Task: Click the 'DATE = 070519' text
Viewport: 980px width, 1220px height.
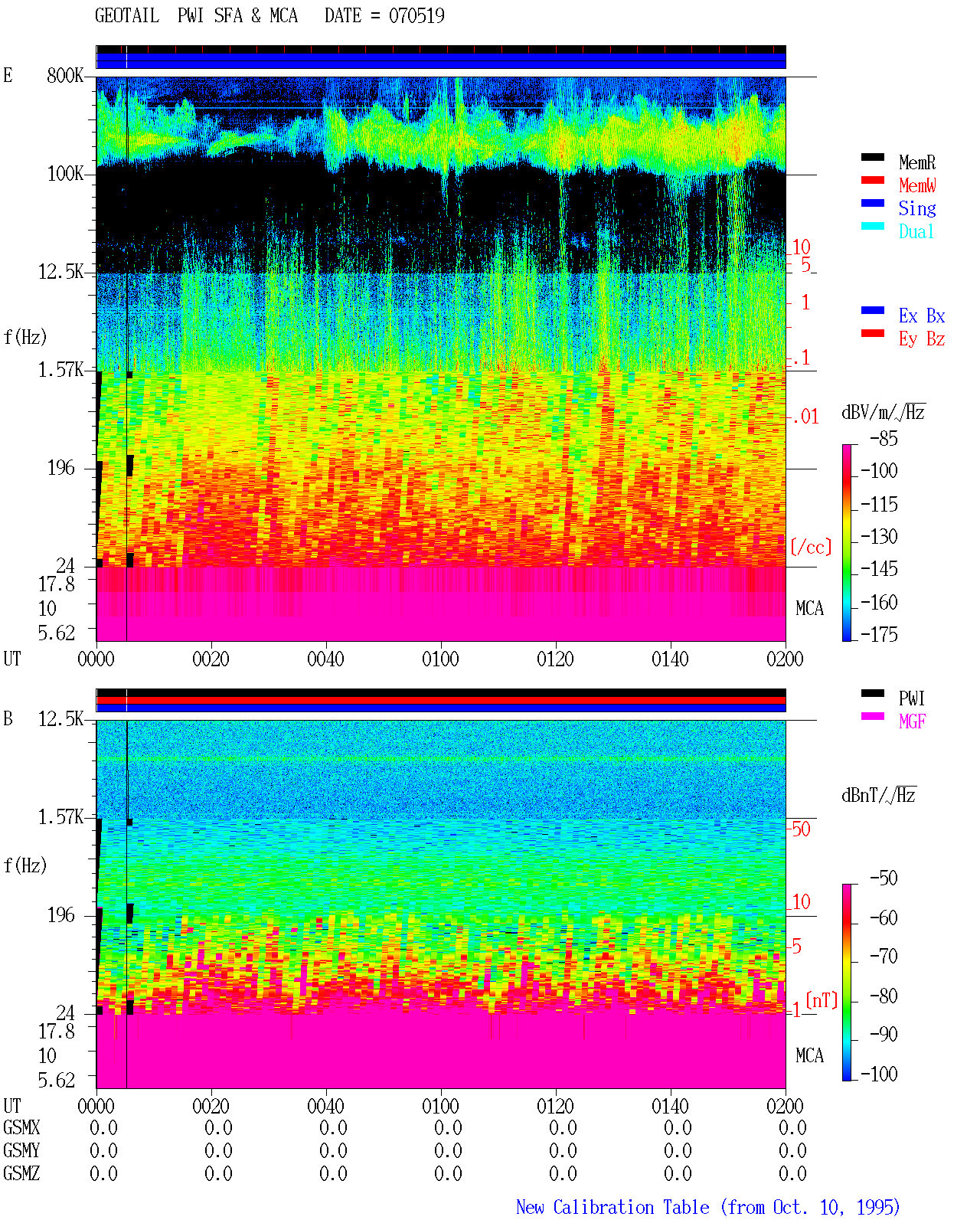Action: [x=384, y=16]
